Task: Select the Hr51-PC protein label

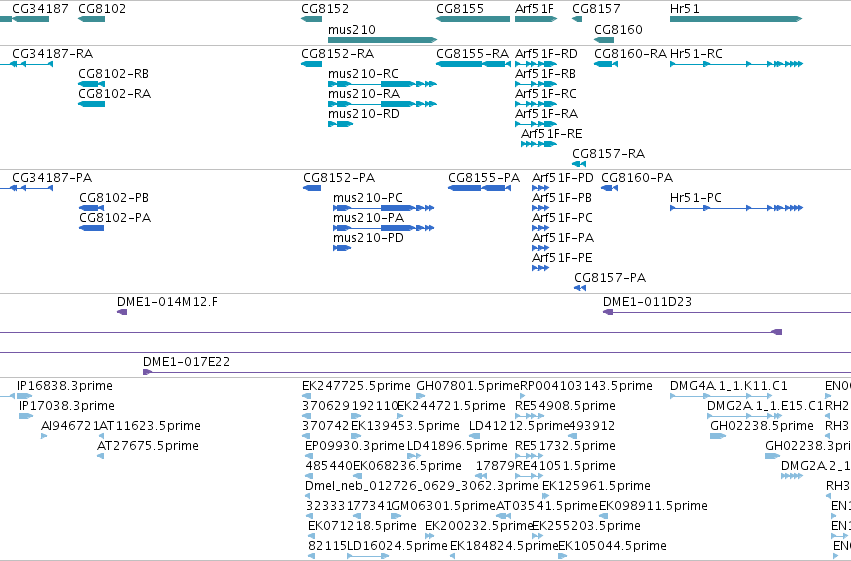Action: coord(696,198)
